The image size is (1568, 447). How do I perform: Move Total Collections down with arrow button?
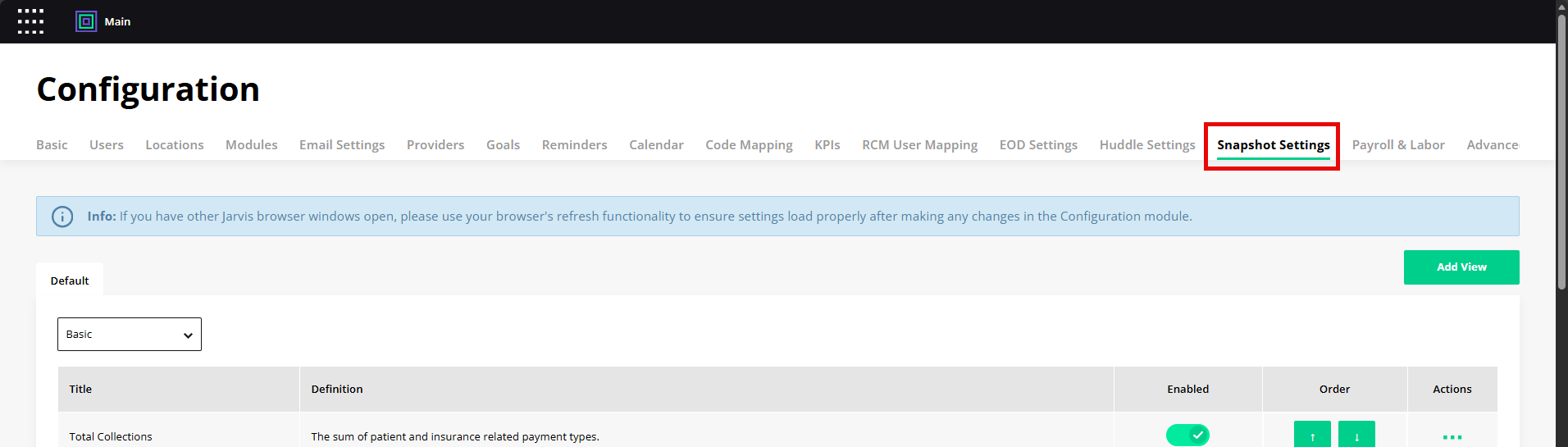coord(1356,435)
